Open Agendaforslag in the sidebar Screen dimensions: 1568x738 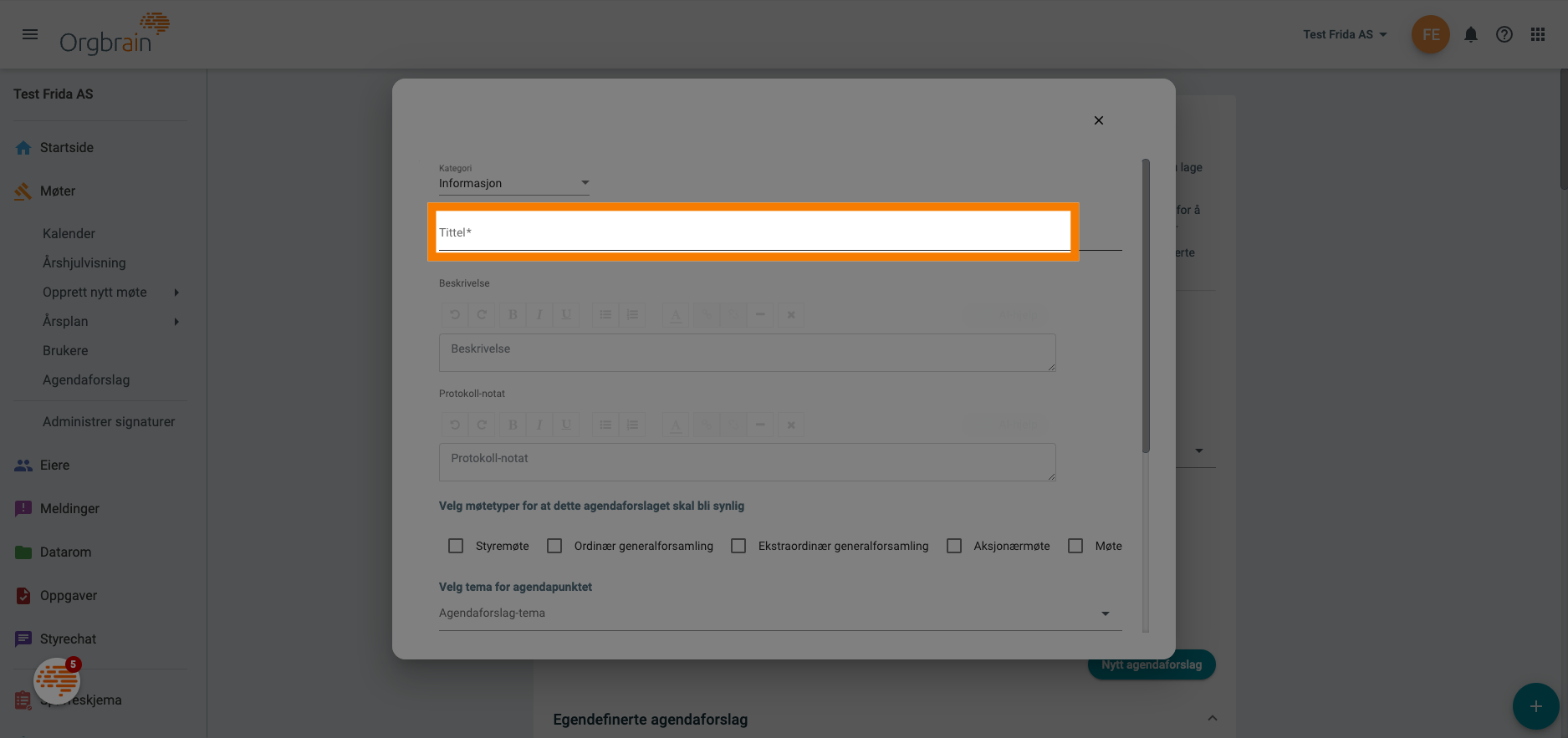(x=86, y=380)
